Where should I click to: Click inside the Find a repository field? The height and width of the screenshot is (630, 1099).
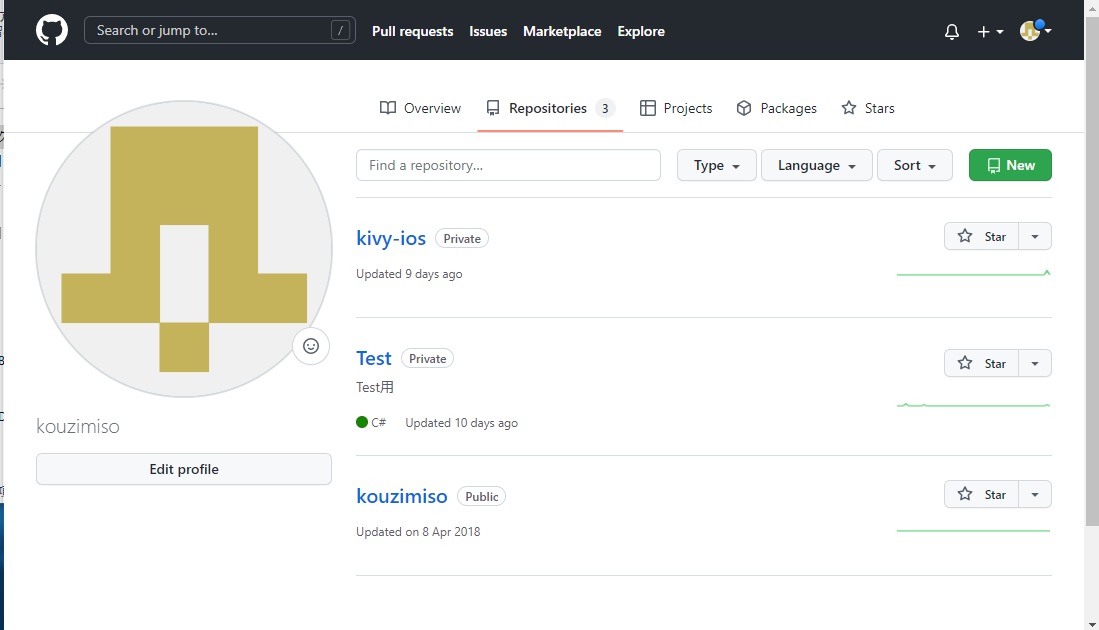coord(508,165)
